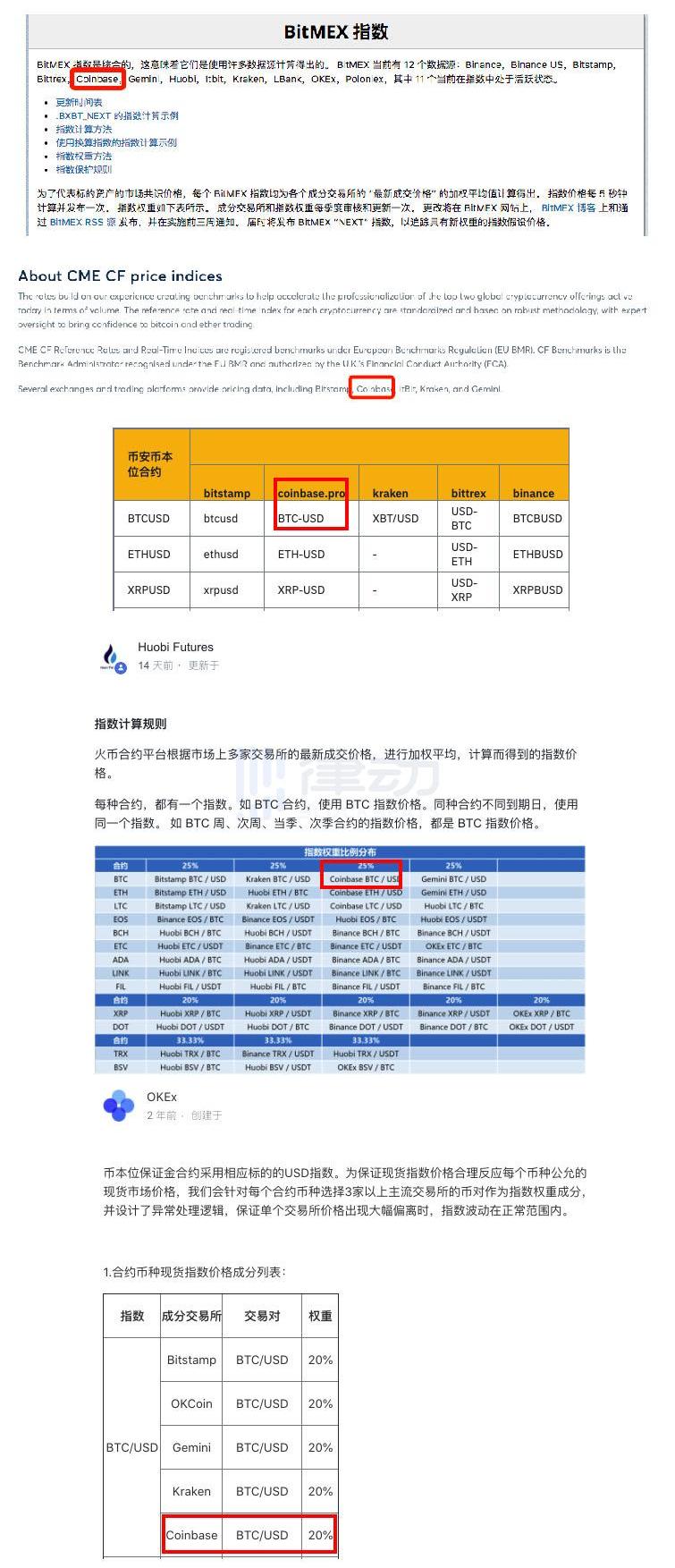This screenshot has width=675, height=1568.
Task: Follow the BitMEX RSS 源 link
Action: coord(82,222)
